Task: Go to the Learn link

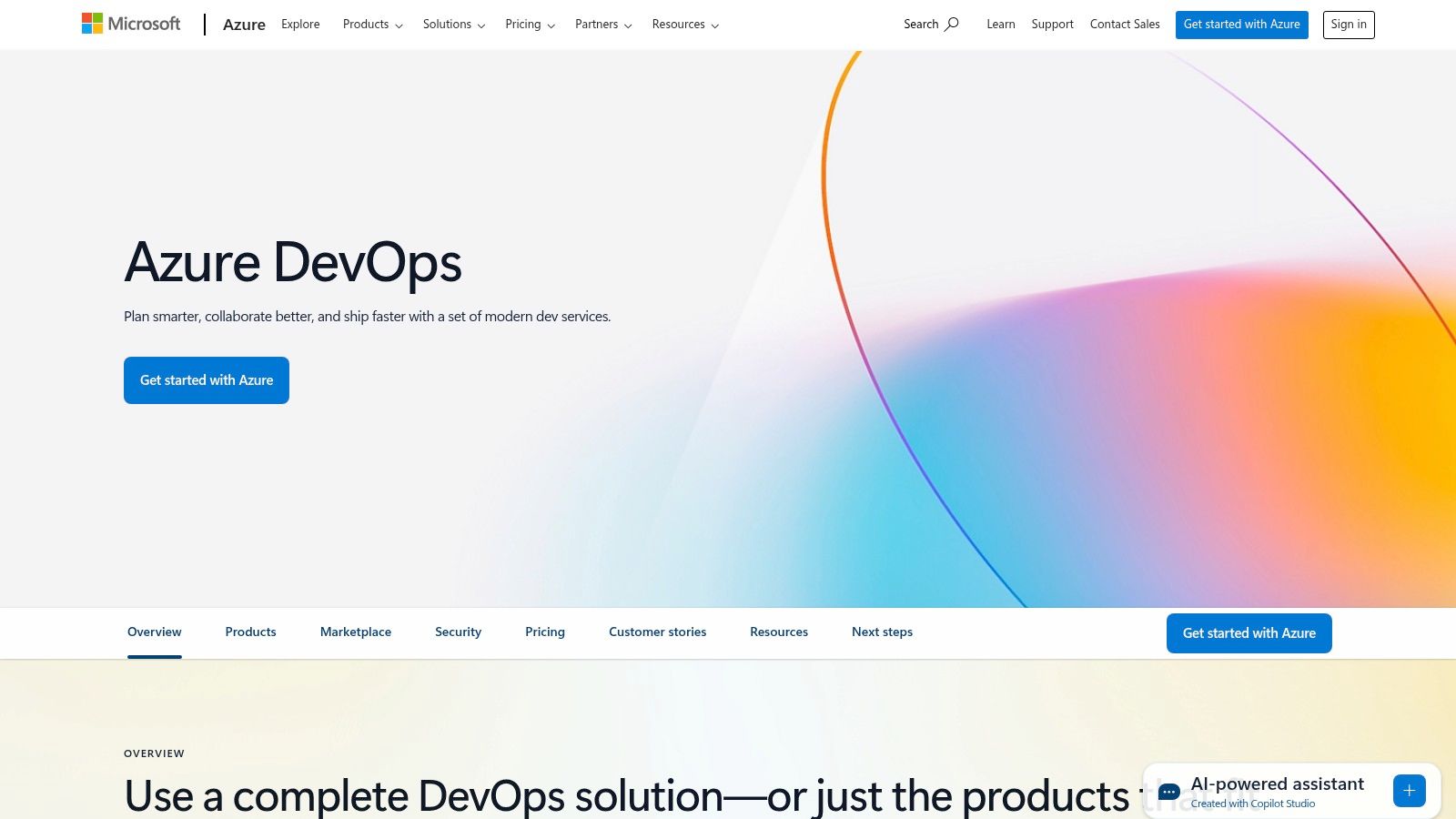Action: 1001,25
